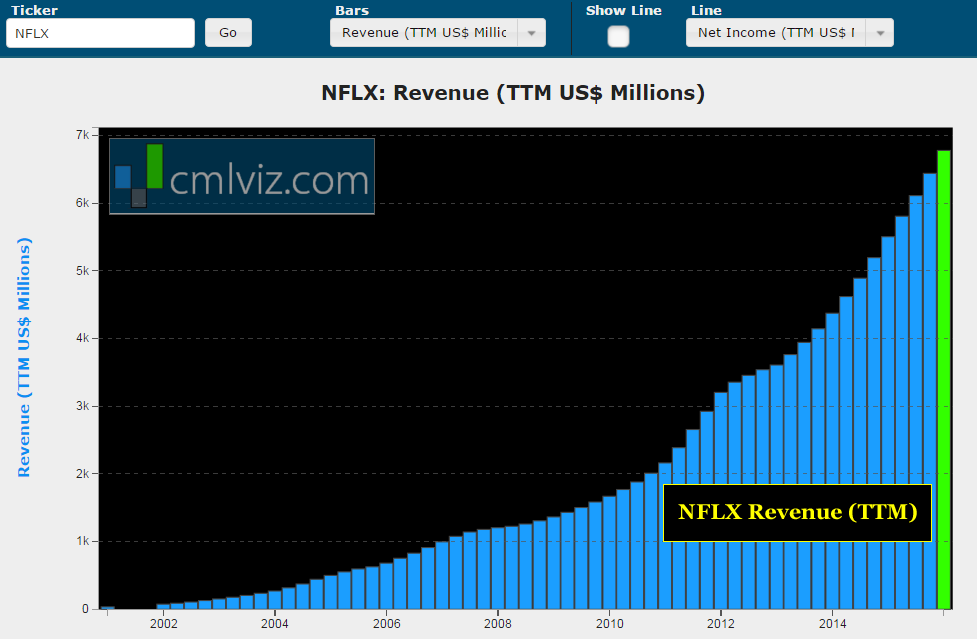The image size is (977, 639).
Task: Click the '2004' x-axis label
Action: point(275,624)
